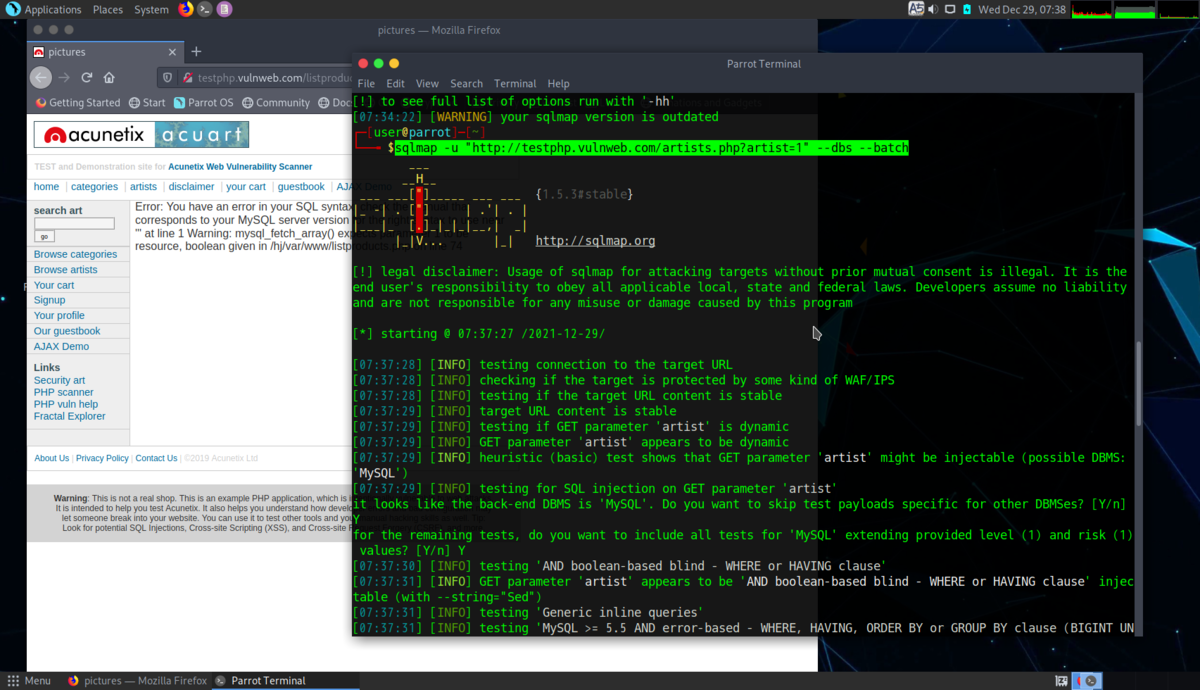This screenshot has width=1200, height=690.
Task: Open bottom panel Menu button
Action: point(29,680)
